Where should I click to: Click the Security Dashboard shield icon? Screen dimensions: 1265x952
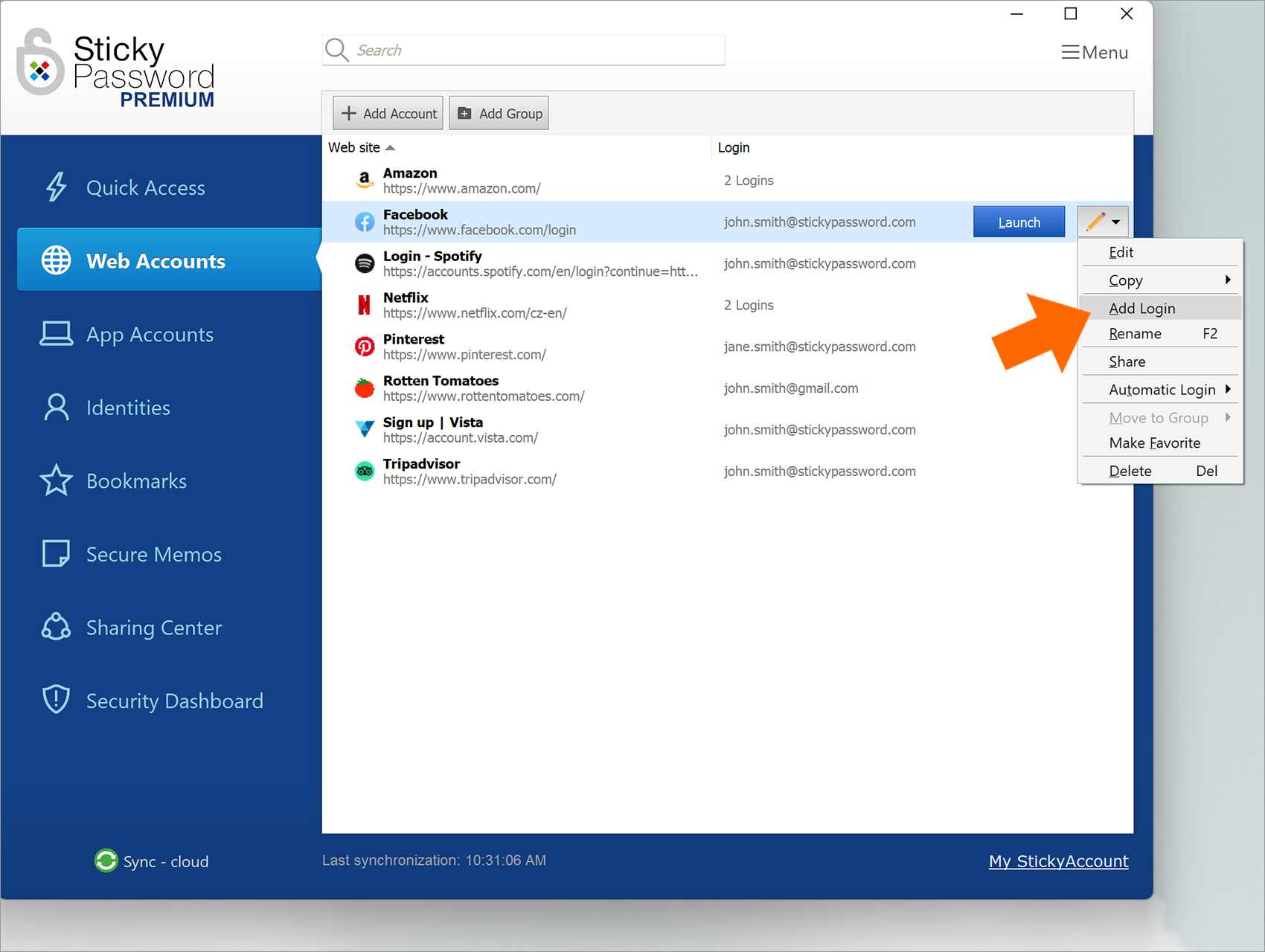(x=56, y=700)
